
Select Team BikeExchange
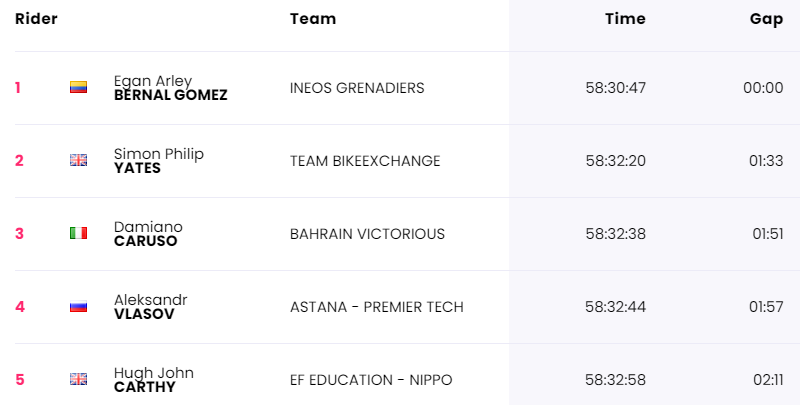[365, 161]
